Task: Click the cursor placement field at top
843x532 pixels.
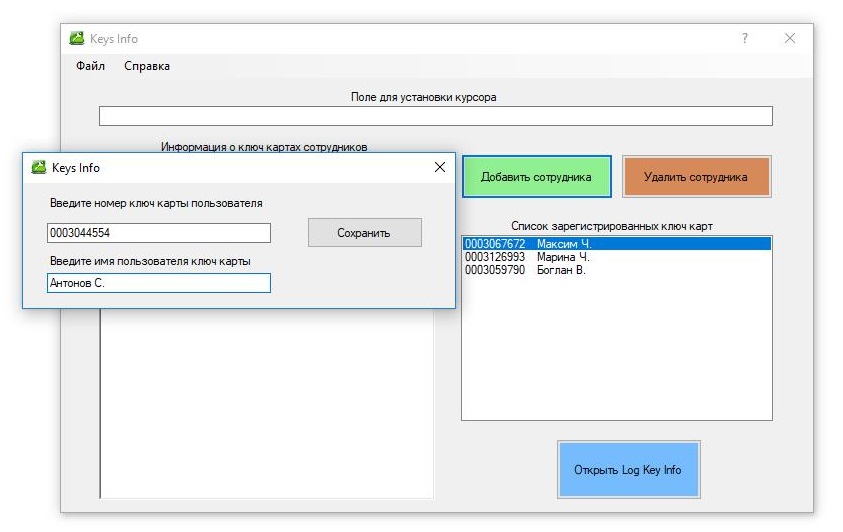Action: click(x=435, y=116)
